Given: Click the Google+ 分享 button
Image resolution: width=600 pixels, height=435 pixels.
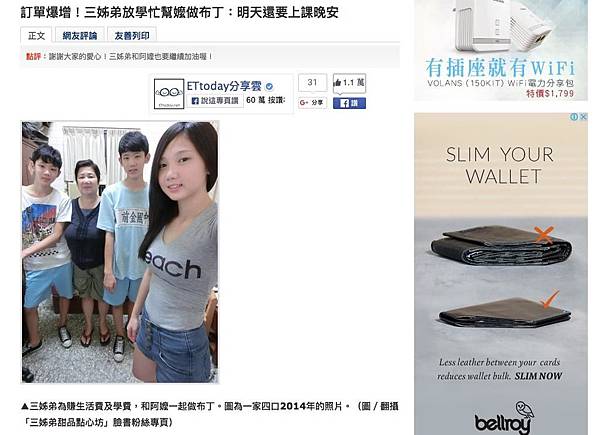Looking at the screenshot, I should click(x=312, y=103).
